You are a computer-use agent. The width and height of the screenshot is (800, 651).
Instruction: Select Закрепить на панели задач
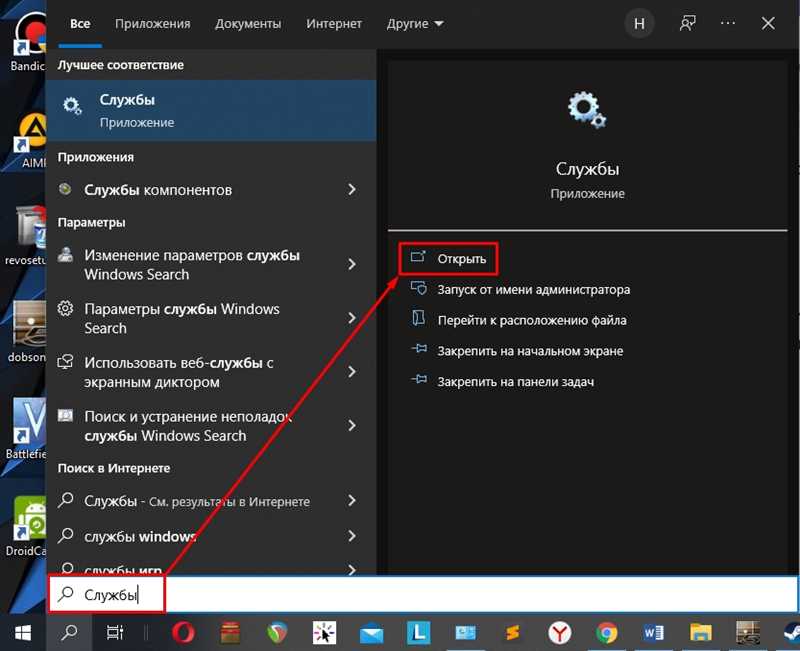(515, 382)
